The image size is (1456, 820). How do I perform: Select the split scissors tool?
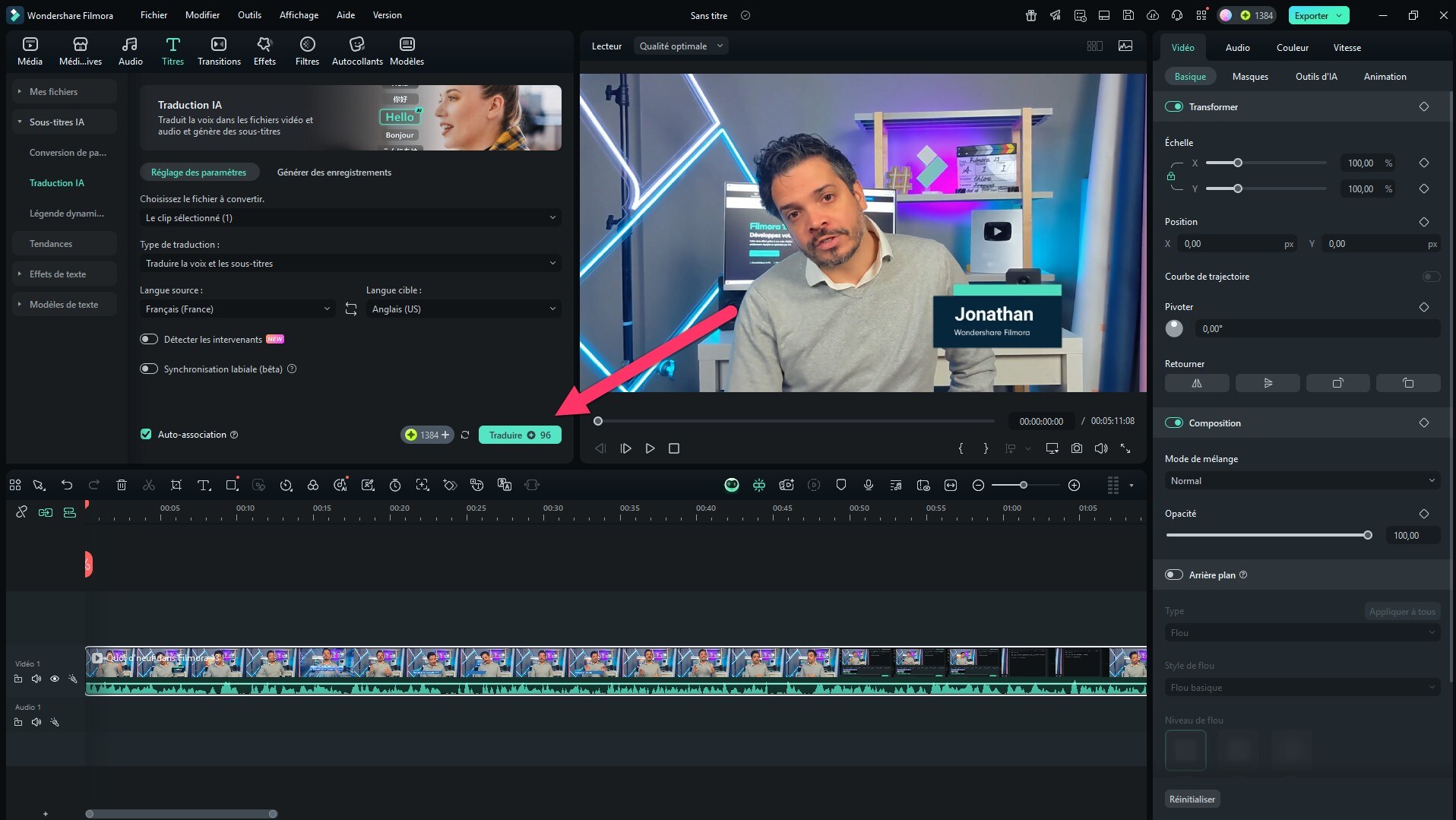click(149, 485)
